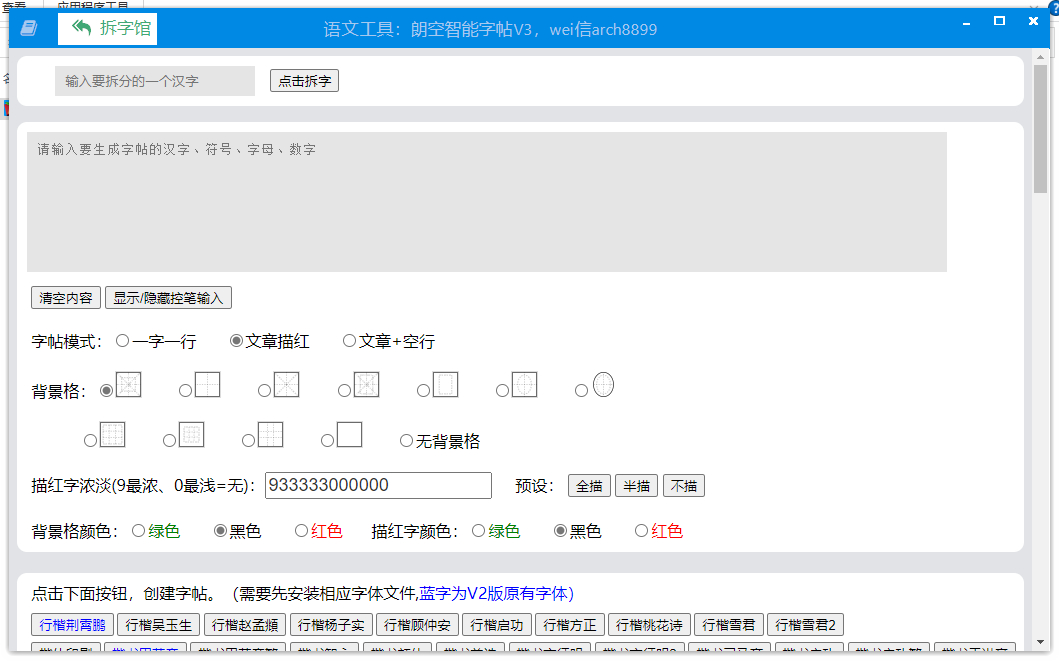Click the 点击拆字 button
This screenshot has height=661, width=1059.
tap(305, 81)
